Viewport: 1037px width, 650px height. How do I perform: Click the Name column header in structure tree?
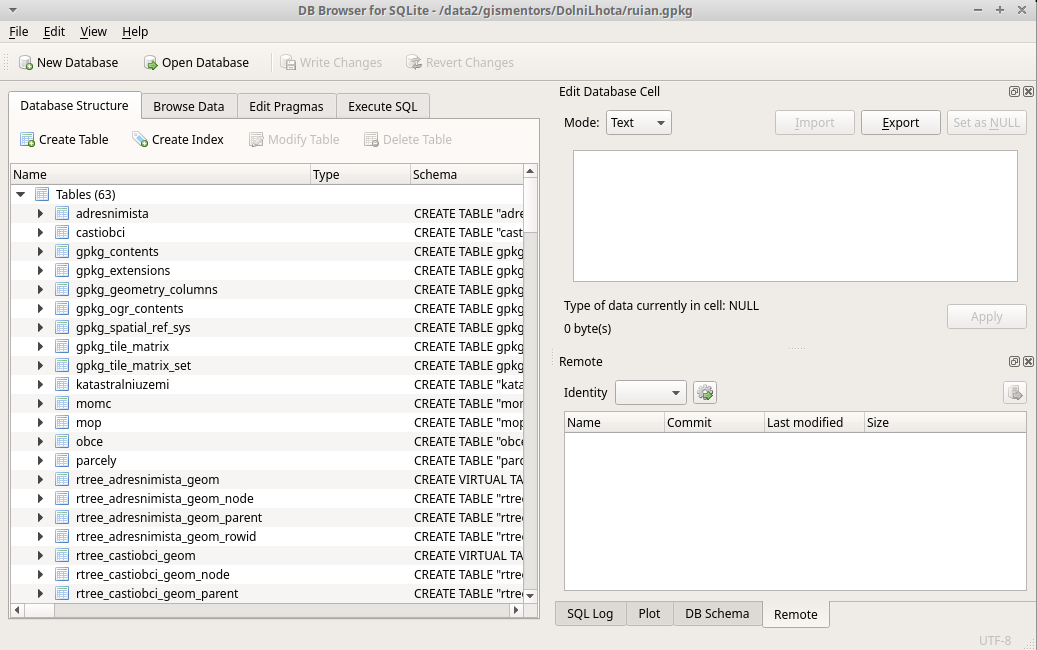(161, 175)
